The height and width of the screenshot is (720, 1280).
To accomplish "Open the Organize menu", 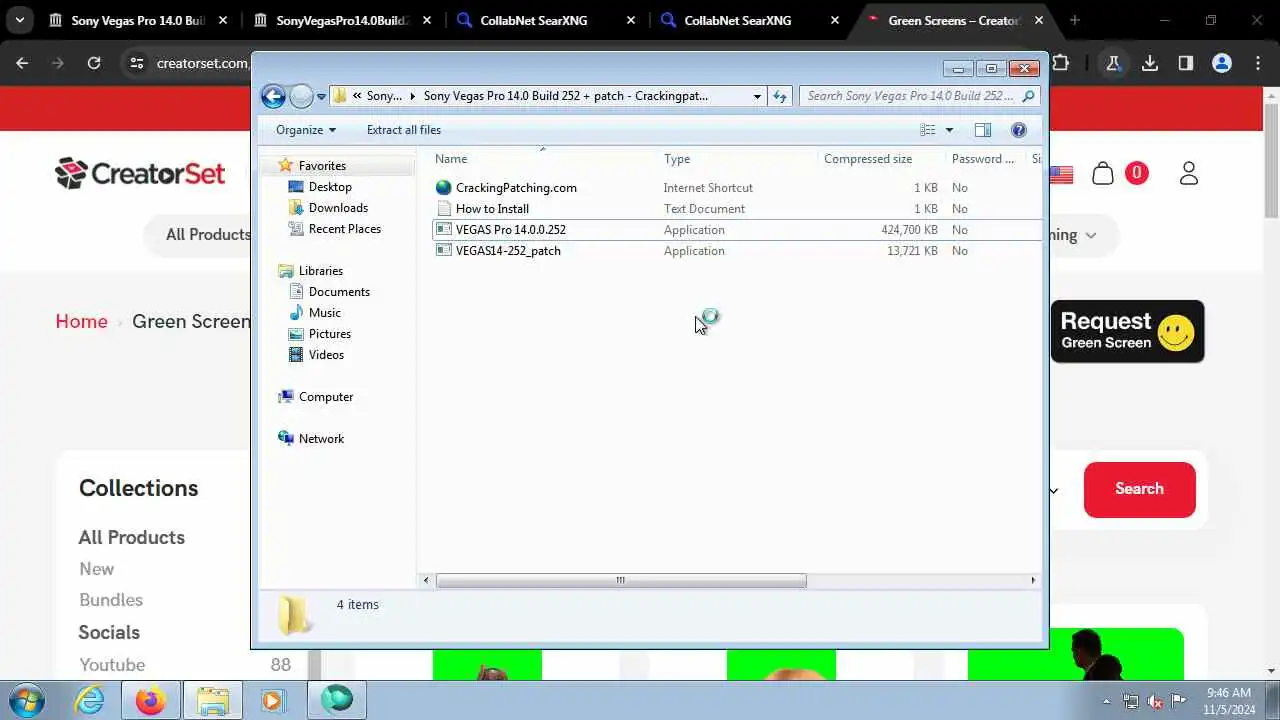I will click(306, 130).
